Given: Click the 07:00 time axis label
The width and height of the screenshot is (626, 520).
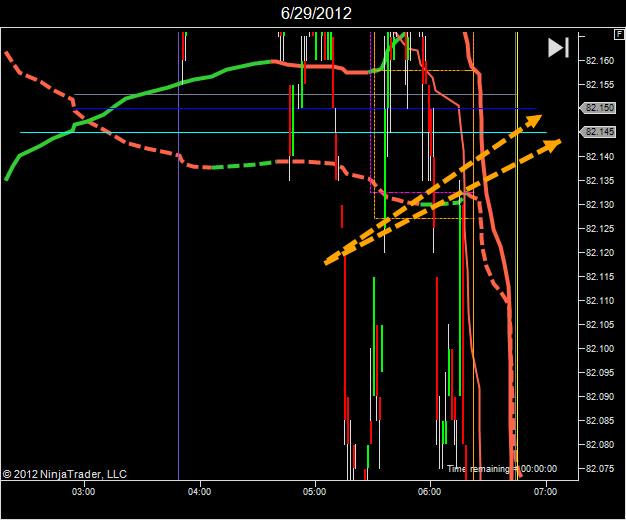Looking at the screenshot, I should [x=545, y=491].
